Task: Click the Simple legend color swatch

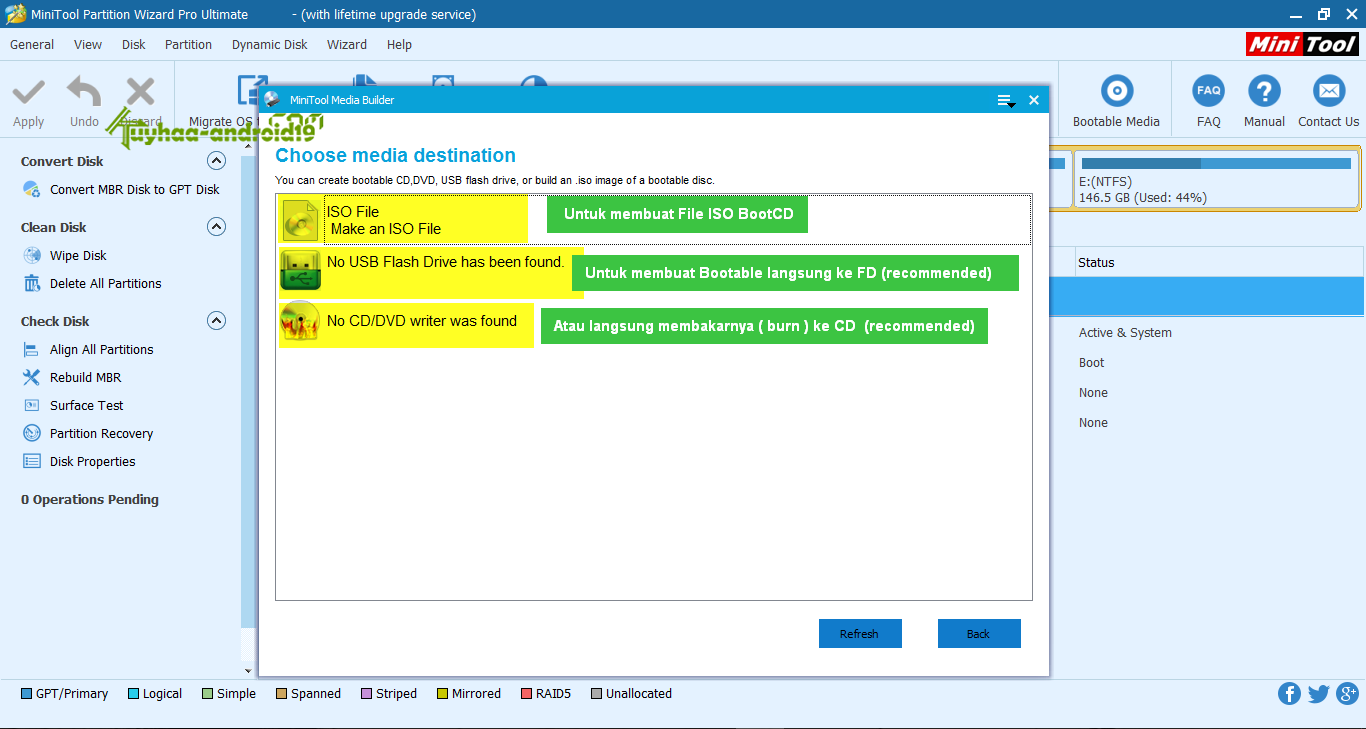Action: point(207,693)
